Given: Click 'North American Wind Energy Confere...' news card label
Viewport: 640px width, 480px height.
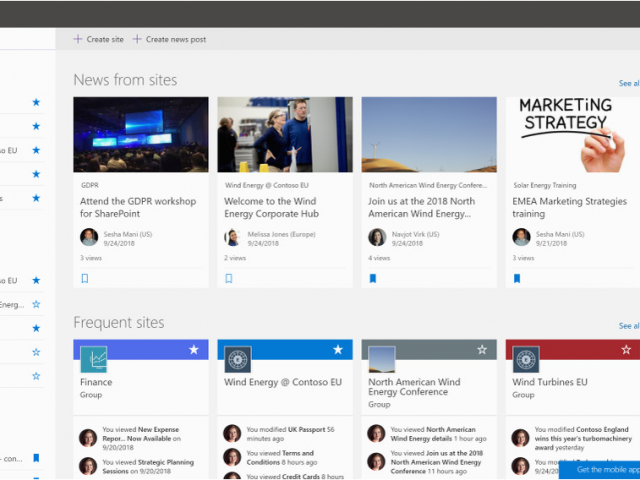Looking at the screenshot, I should pos(428,185).
